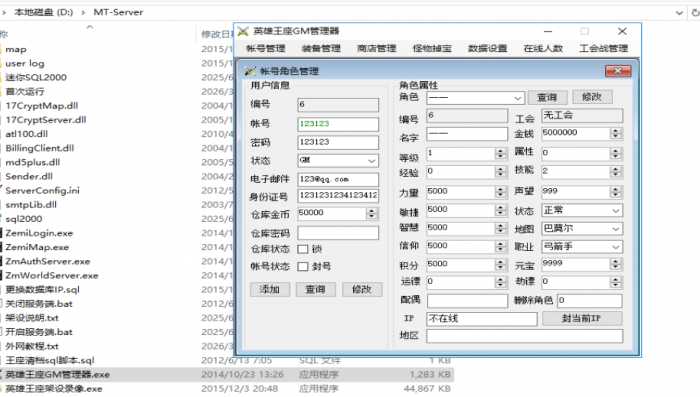Open the 在线人数 menu
The width and height of the screenshot is (700, 397).
pos(543,48)
